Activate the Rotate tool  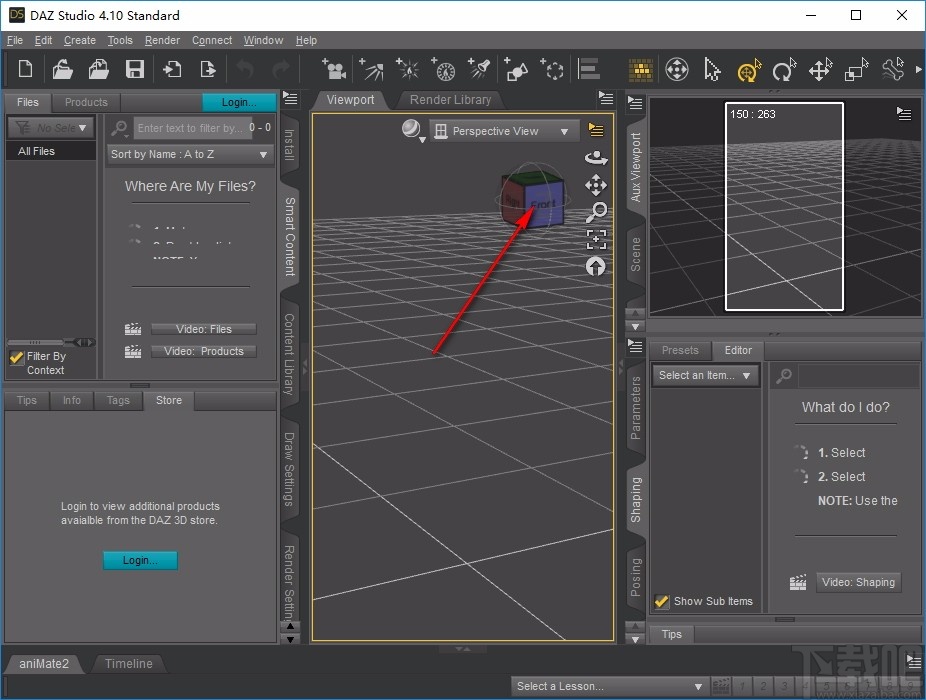(x=783, y=70)
